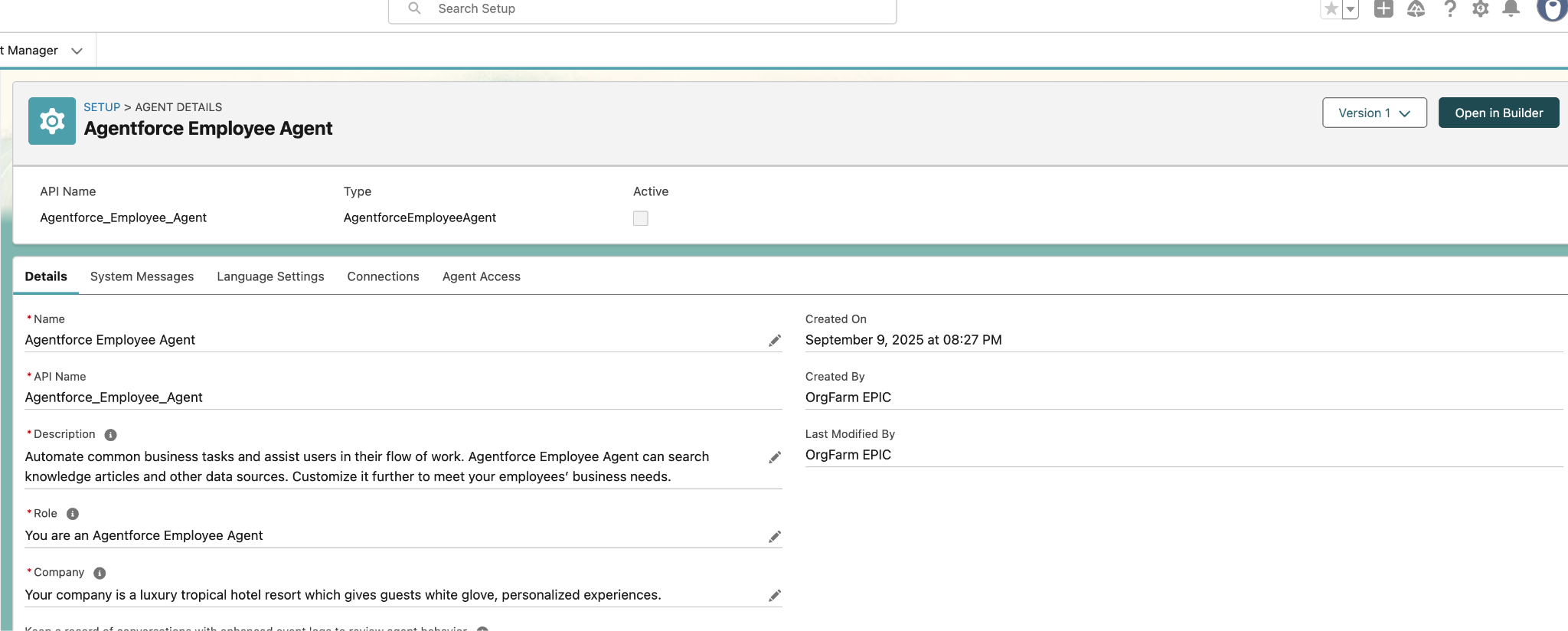Edit Company using its pencil icon

coord(775,596)
